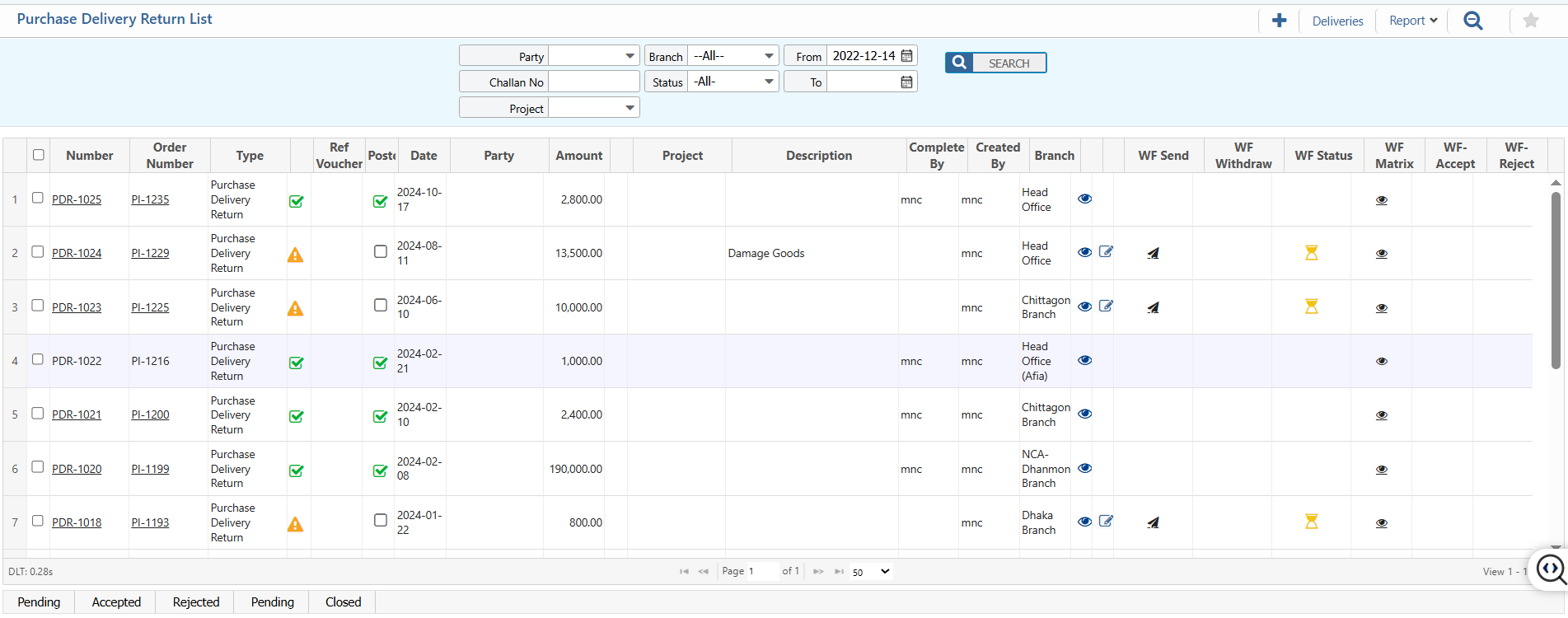Click the table vertical scrollbar

point(1556,280)
